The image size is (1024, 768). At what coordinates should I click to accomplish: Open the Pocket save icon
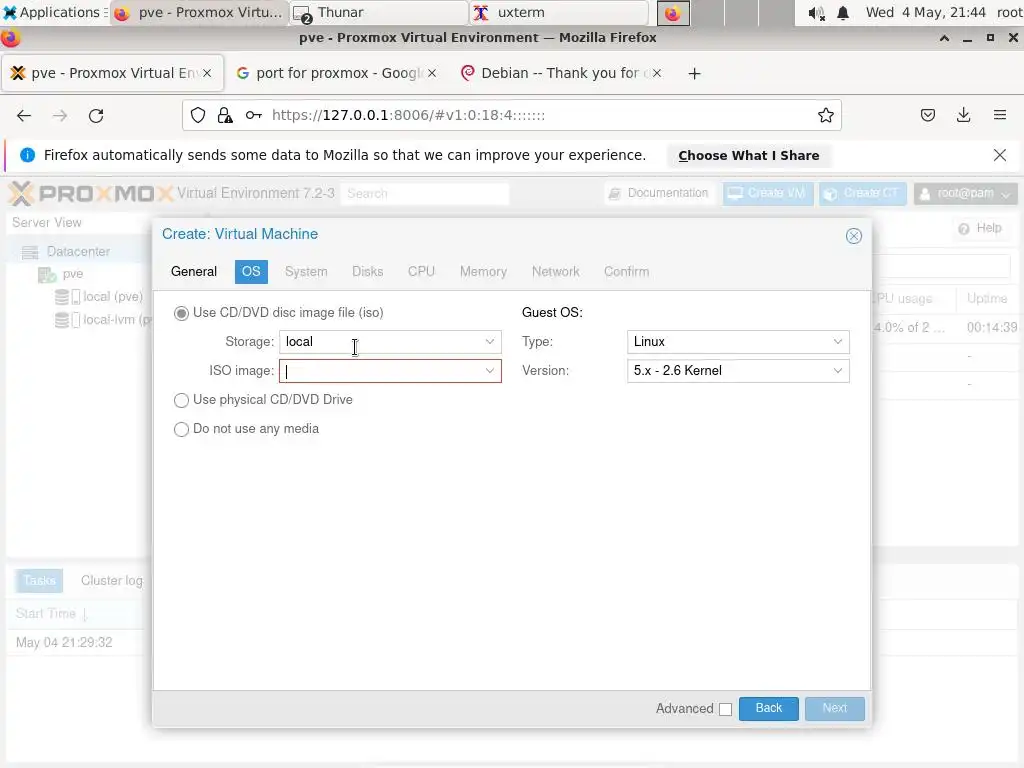click(x=927, y=116)
